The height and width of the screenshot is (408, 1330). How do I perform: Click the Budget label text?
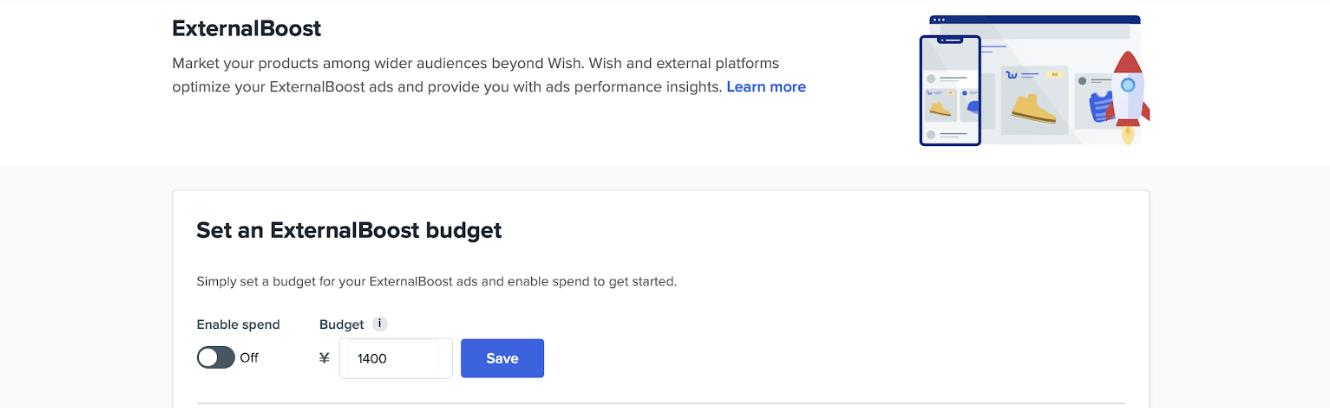tap(341, 324)
